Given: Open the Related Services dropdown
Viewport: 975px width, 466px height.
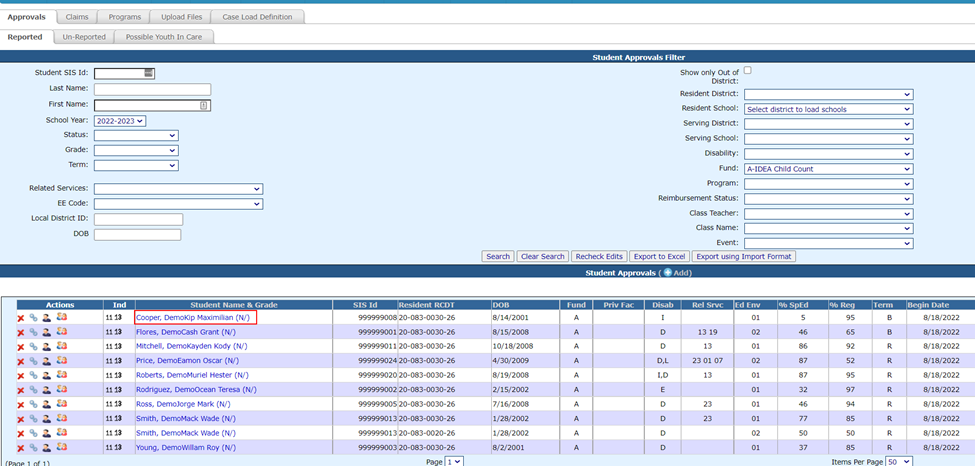Looking at the screenshot, I should click(x=178, y=189).
